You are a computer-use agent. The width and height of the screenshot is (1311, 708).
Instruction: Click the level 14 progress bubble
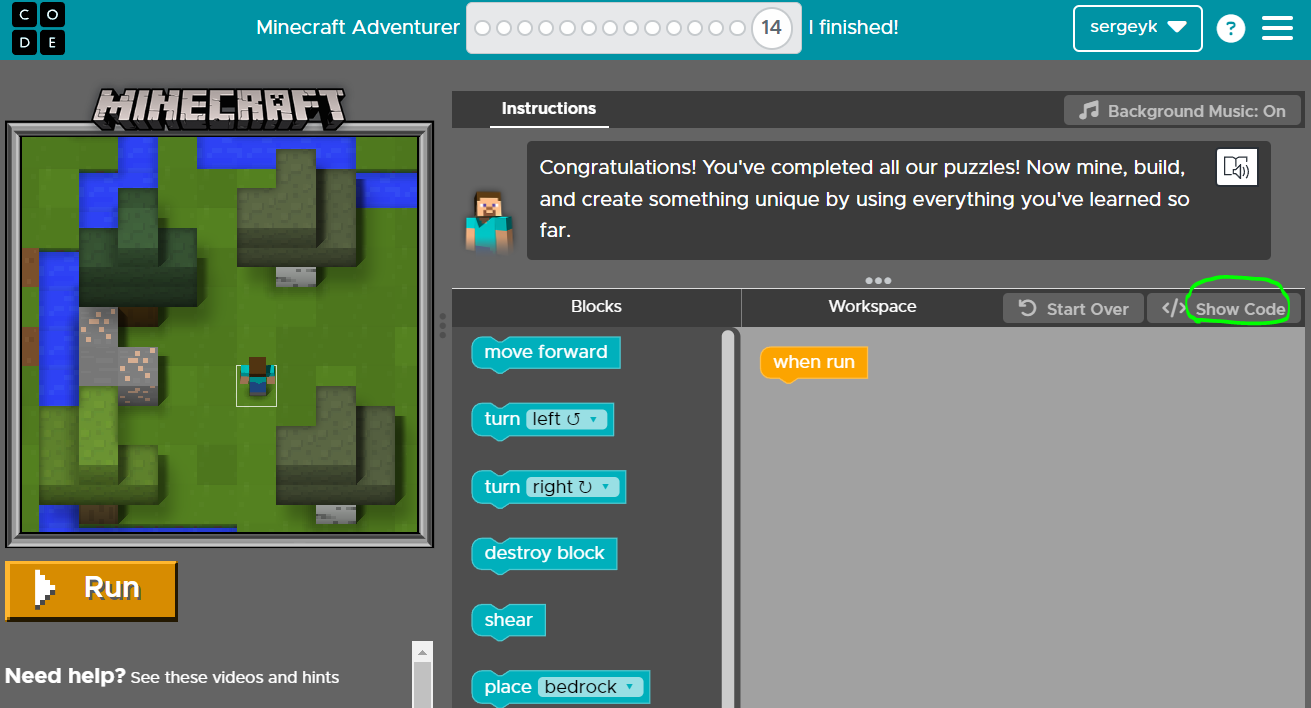pyautogui.click(x=771, y=28)
